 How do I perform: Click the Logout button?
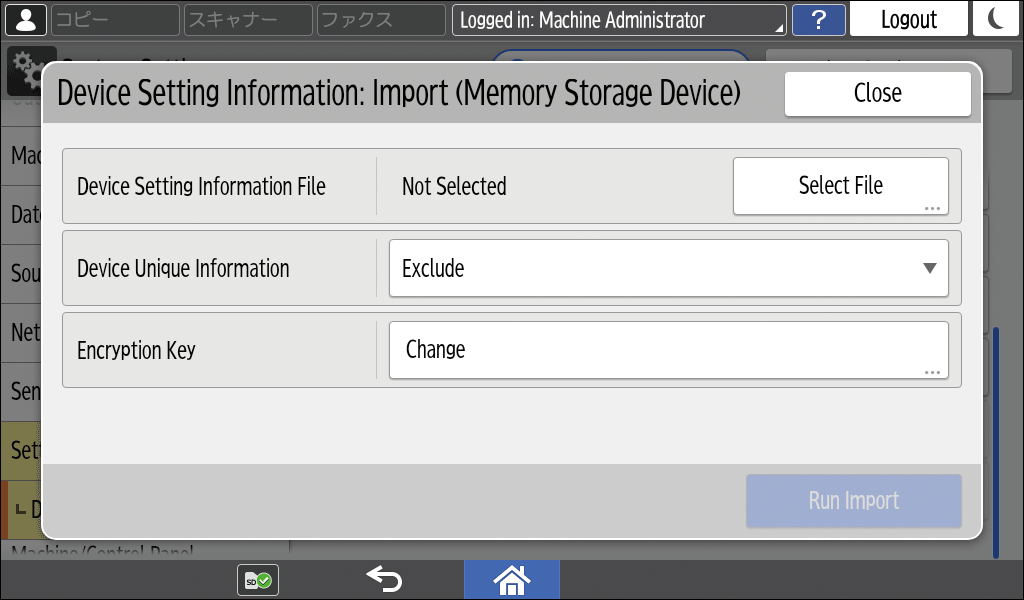pos(908,20)
